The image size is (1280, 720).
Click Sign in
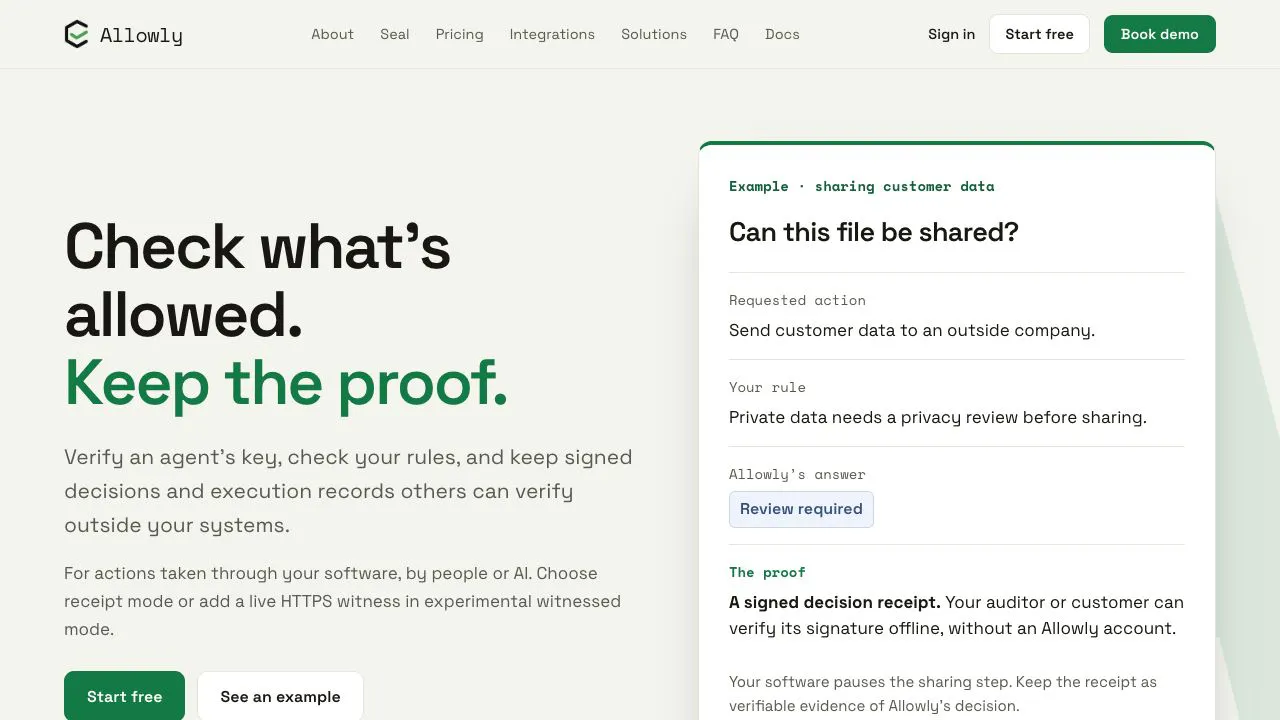pyautogui.click(x=951, y=34)
